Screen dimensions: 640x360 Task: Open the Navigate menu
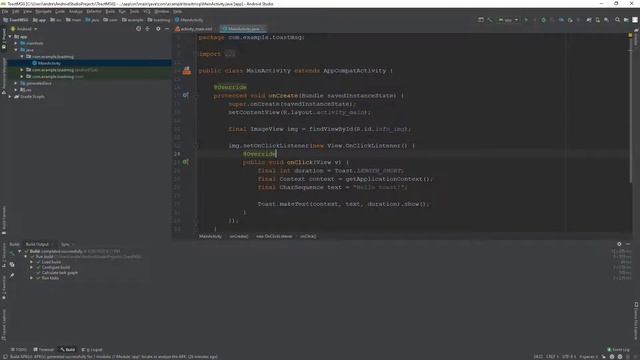[x=43, y=11]
